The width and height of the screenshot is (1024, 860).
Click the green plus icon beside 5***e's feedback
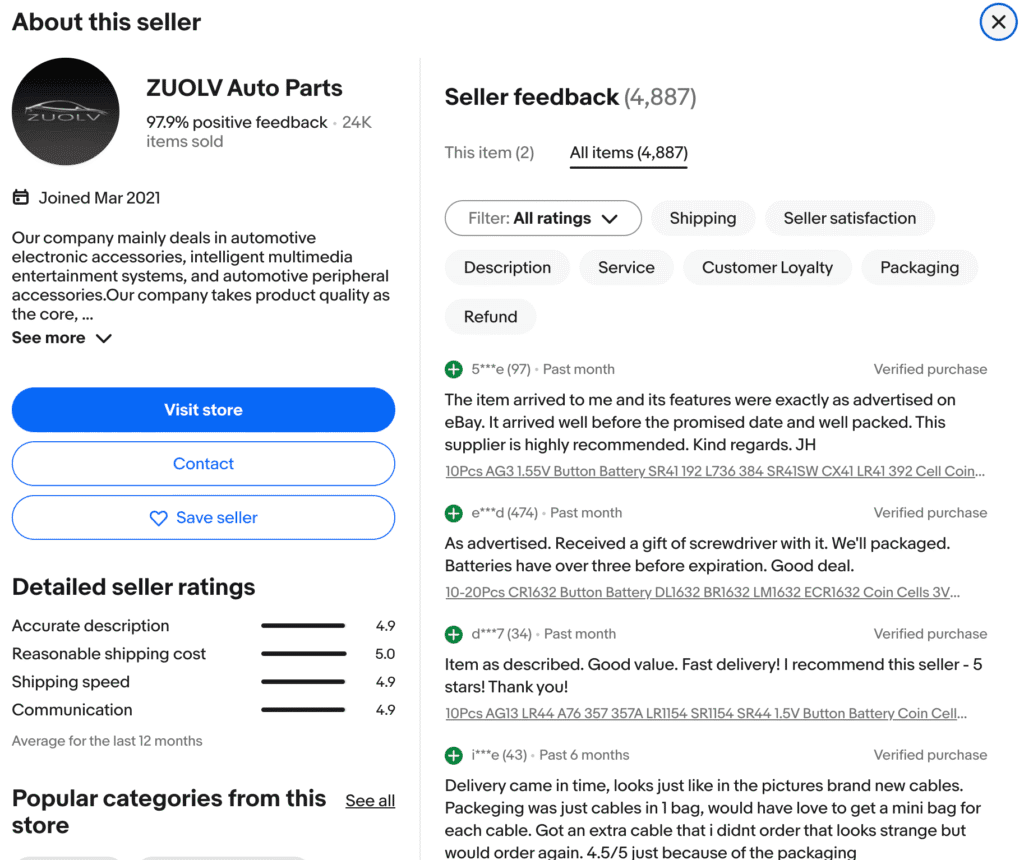(x=453, y=369)
